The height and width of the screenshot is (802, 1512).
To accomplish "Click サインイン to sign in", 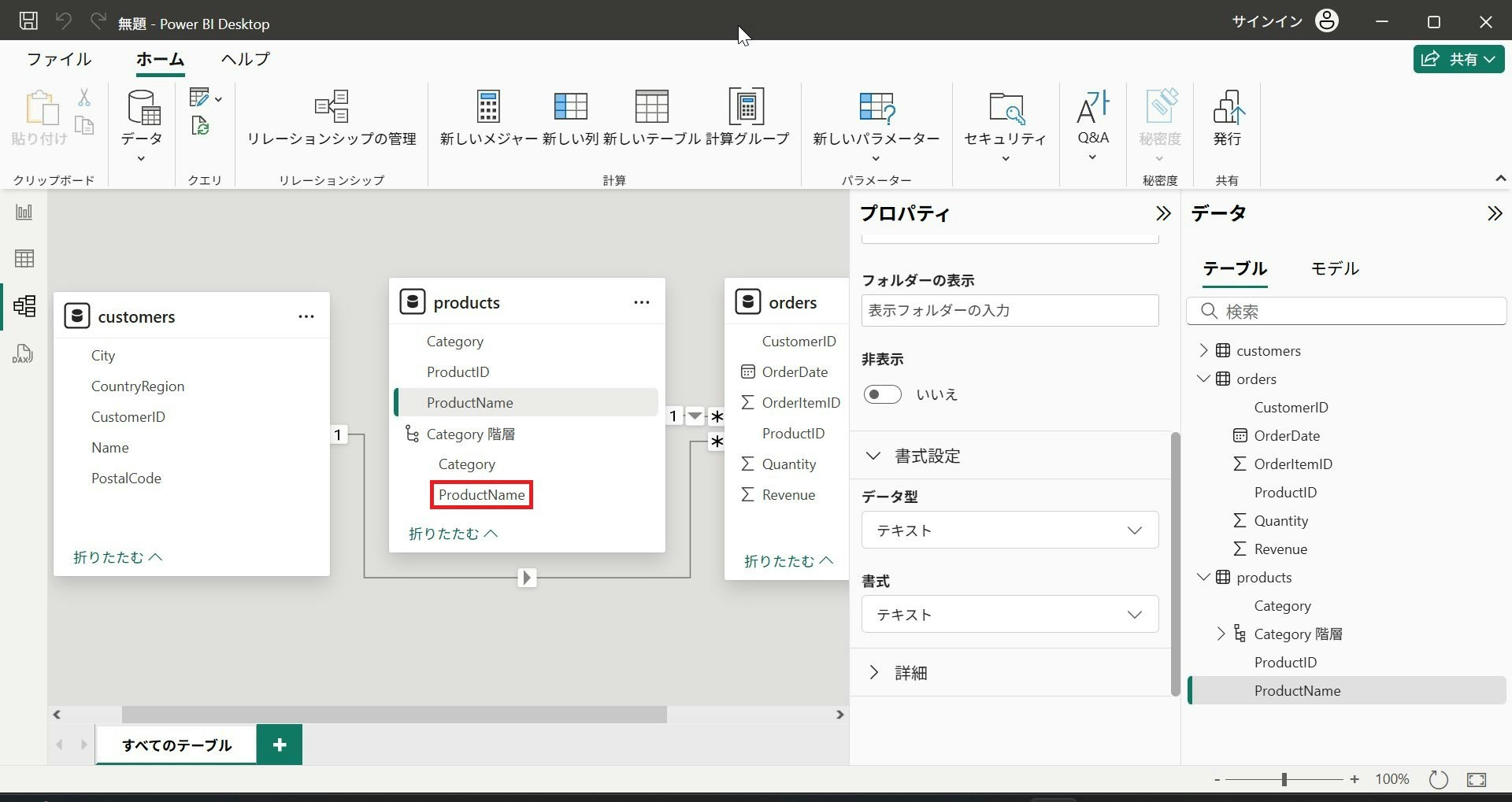I will [1267, 21].
